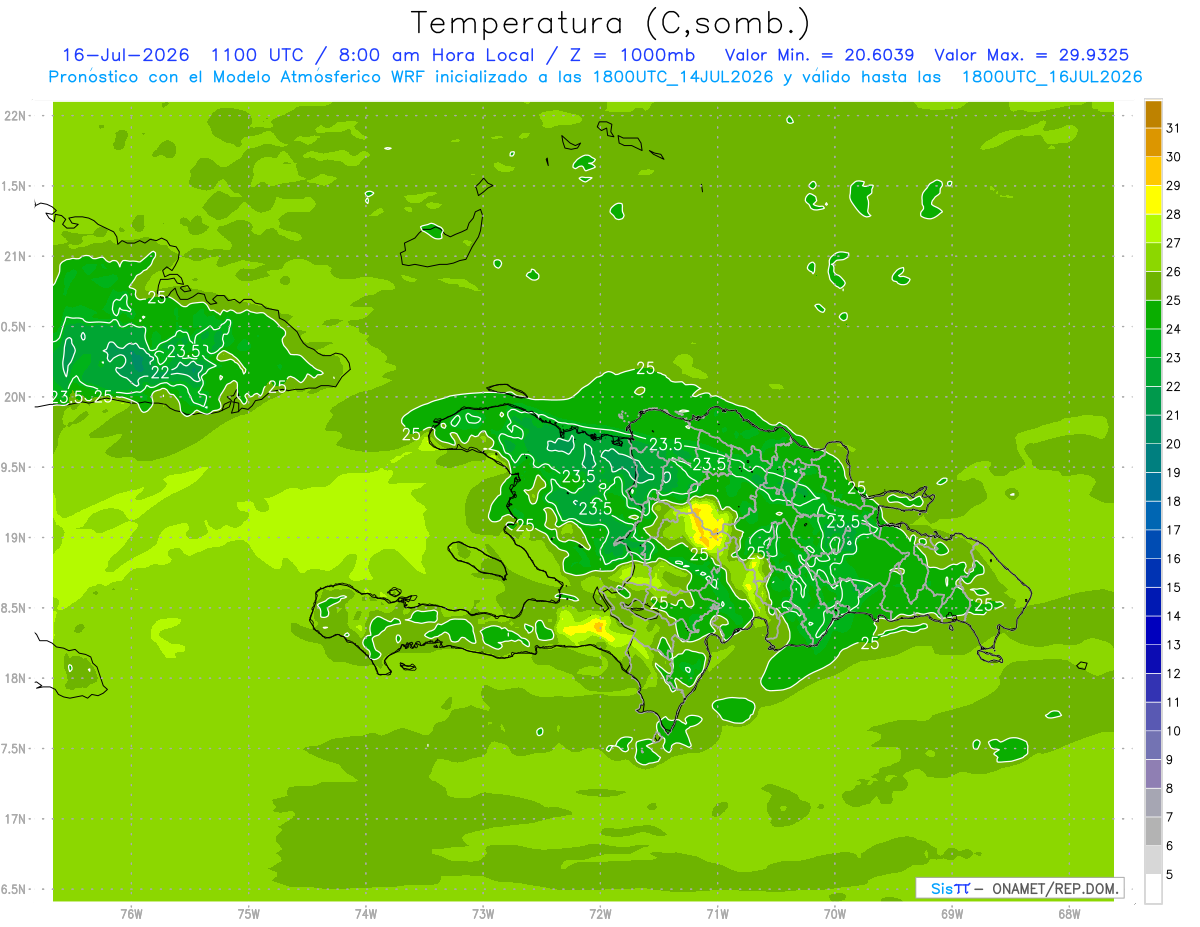
Task: Click the '69W' longitude axis label
Action: 952,914
